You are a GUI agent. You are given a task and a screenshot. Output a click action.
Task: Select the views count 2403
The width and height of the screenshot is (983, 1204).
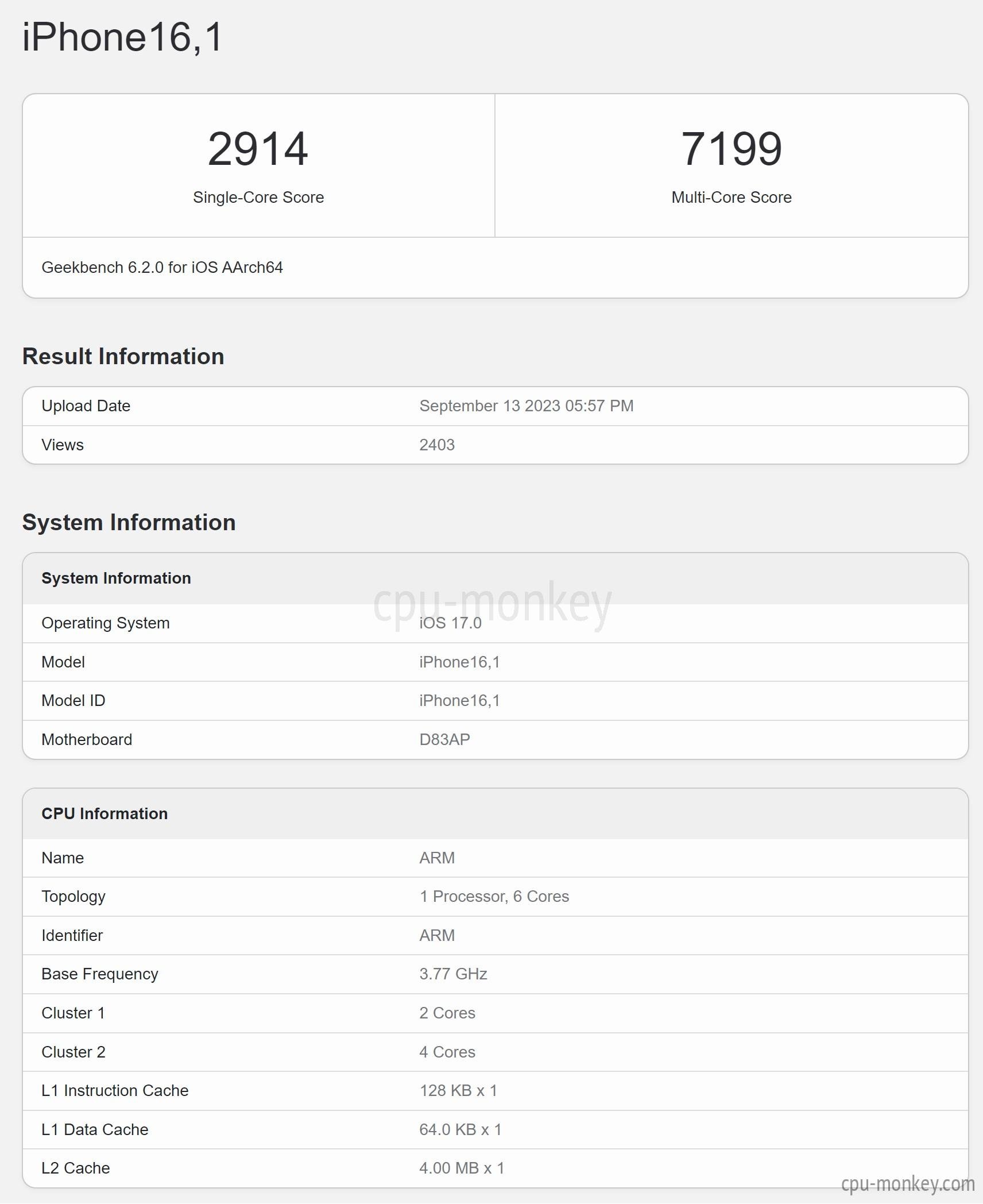click(x=437, y=445)
